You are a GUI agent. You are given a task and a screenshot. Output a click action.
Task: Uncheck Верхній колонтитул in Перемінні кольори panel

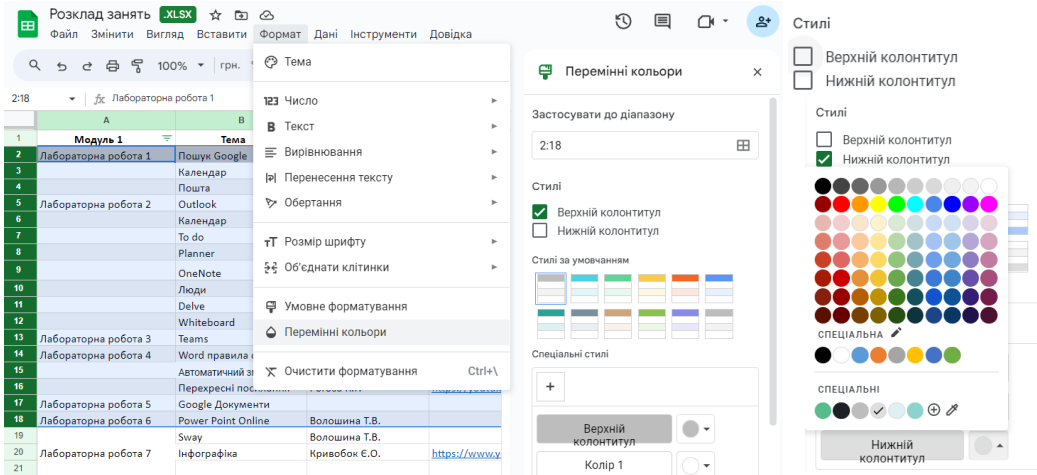point(540,212)
